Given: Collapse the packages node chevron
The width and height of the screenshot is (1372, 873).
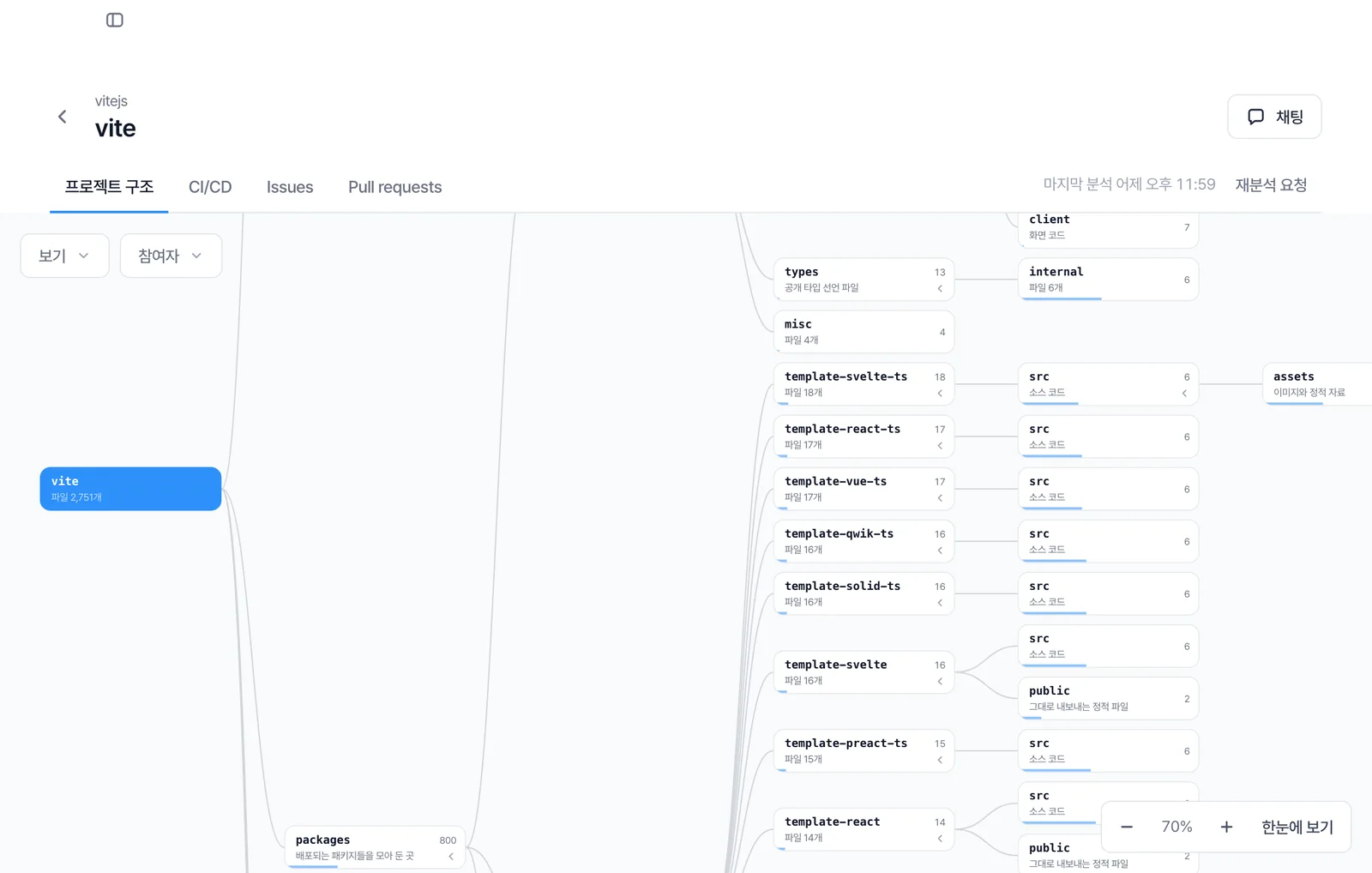Looking at the screenshot, I should tap(451, 856).
